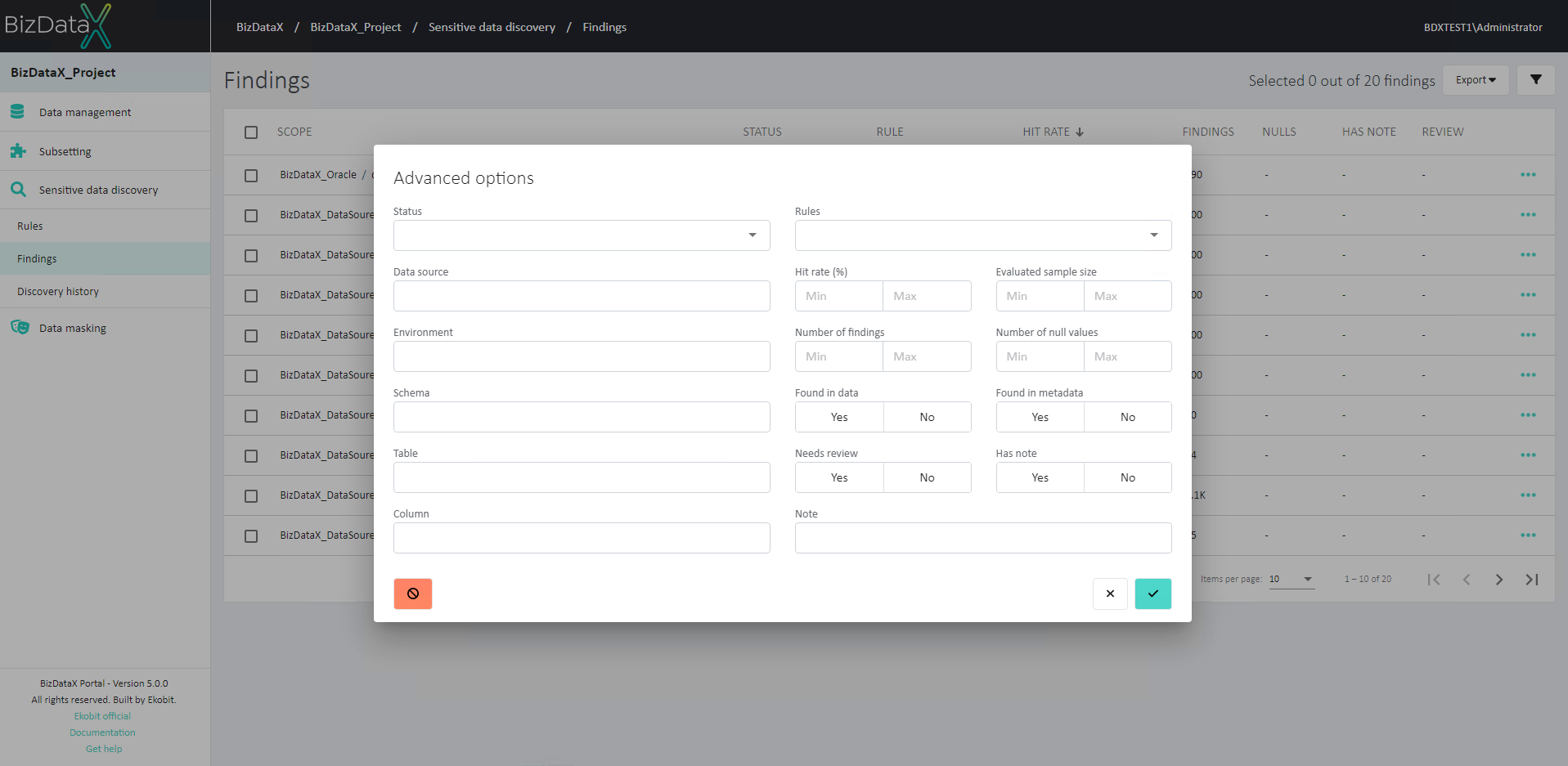Check the BizDataX_Oracle row checkbox
1568x766 pixels.
pos(251,175)
